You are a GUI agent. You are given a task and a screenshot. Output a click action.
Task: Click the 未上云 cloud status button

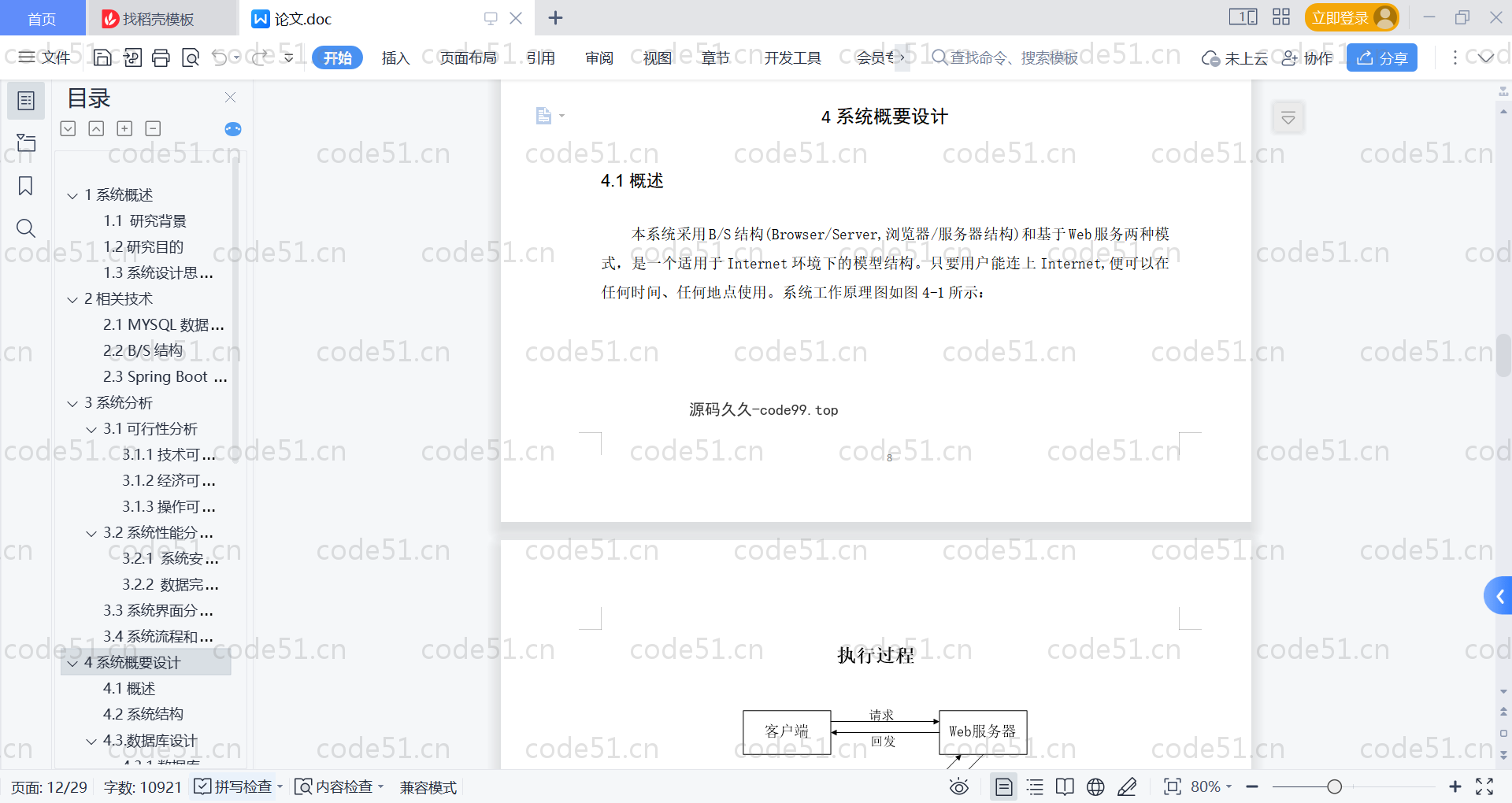(x=1234, y=57)
